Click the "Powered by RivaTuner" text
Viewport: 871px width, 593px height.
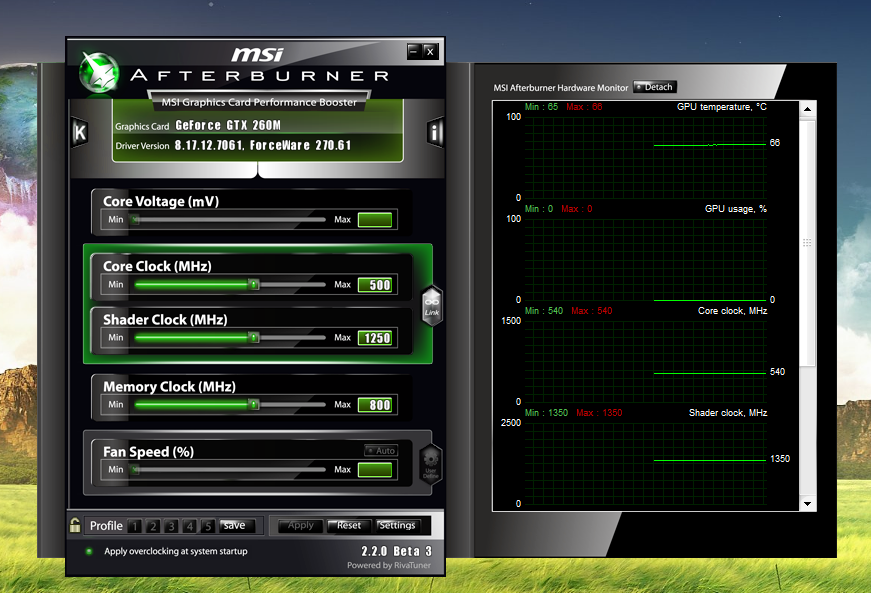[x=389, y=565]
